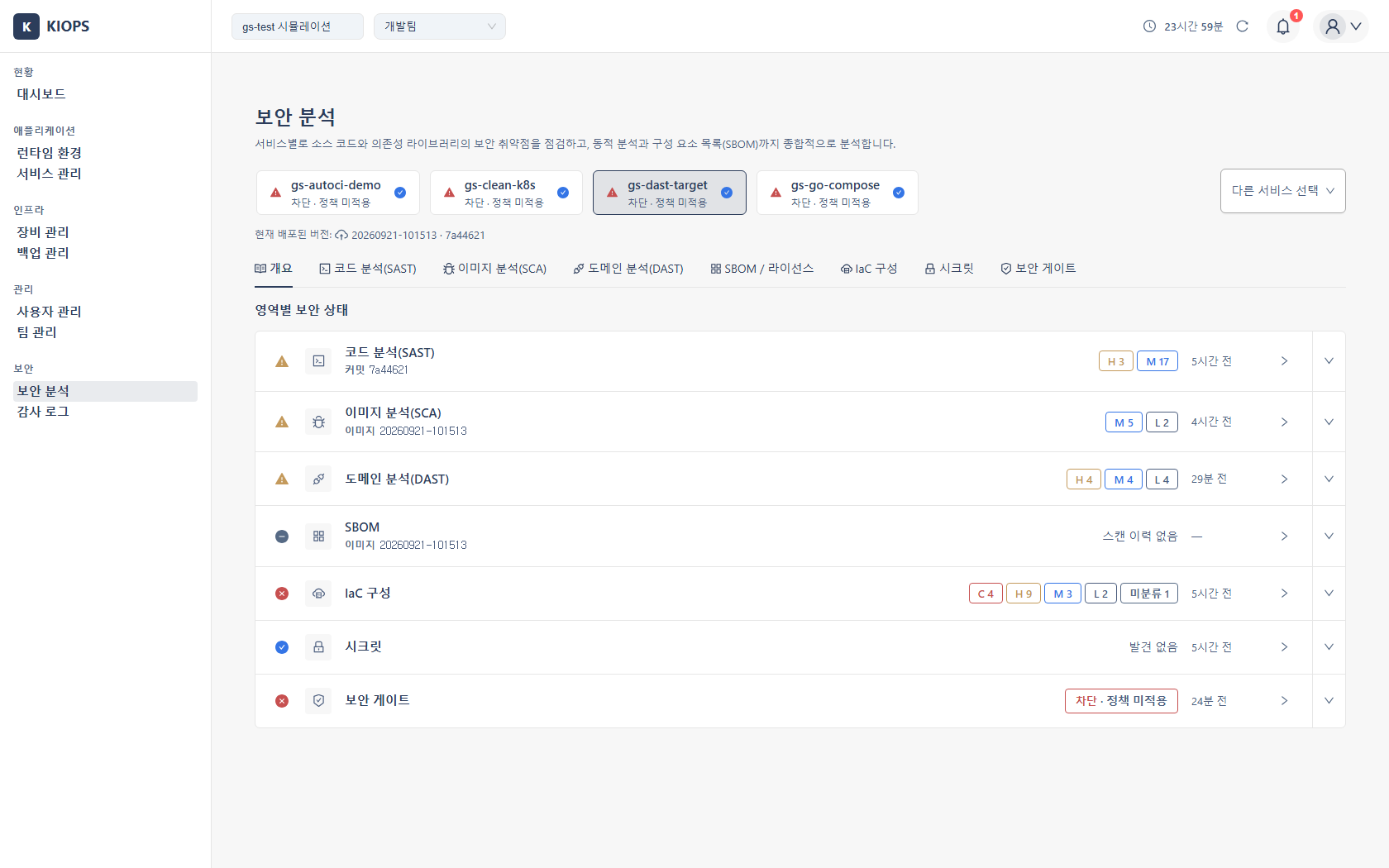Click the warning triangle on the SAST row
This screenshot has width=1389, height=868.
[282, 361]
